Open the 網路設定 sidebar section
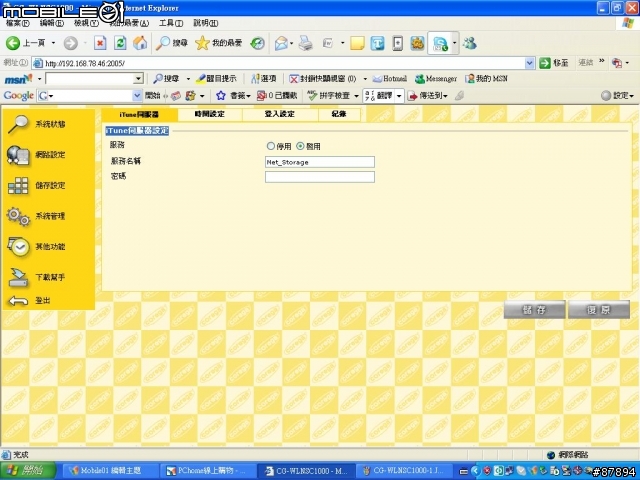The width and height of the screenshot is (640, 480). [x=36, y=155]
